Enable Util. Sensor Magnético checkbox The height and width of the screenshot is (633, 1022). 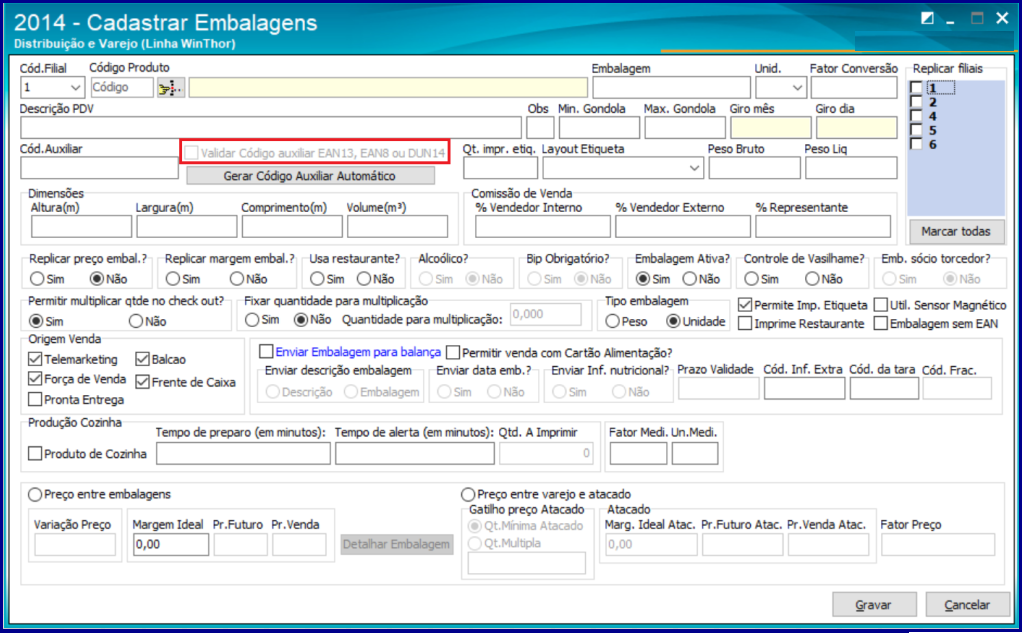(881, 305)
